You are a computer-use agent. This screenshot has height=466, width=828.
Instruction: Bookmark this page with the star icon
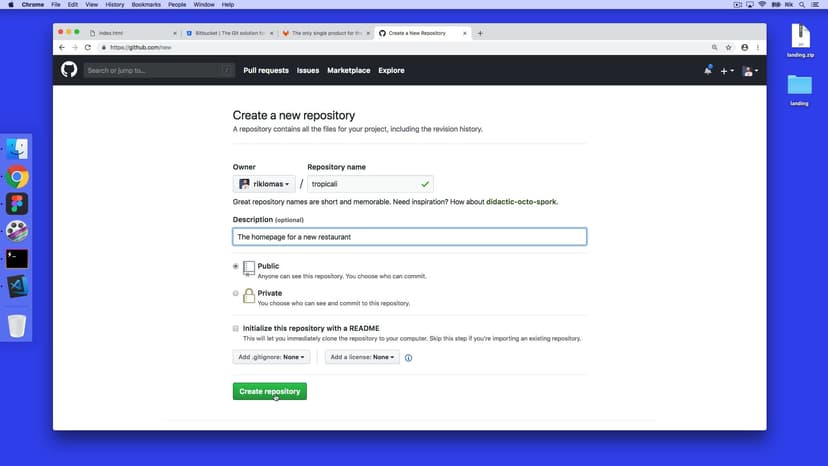click(x=728, y=47)
